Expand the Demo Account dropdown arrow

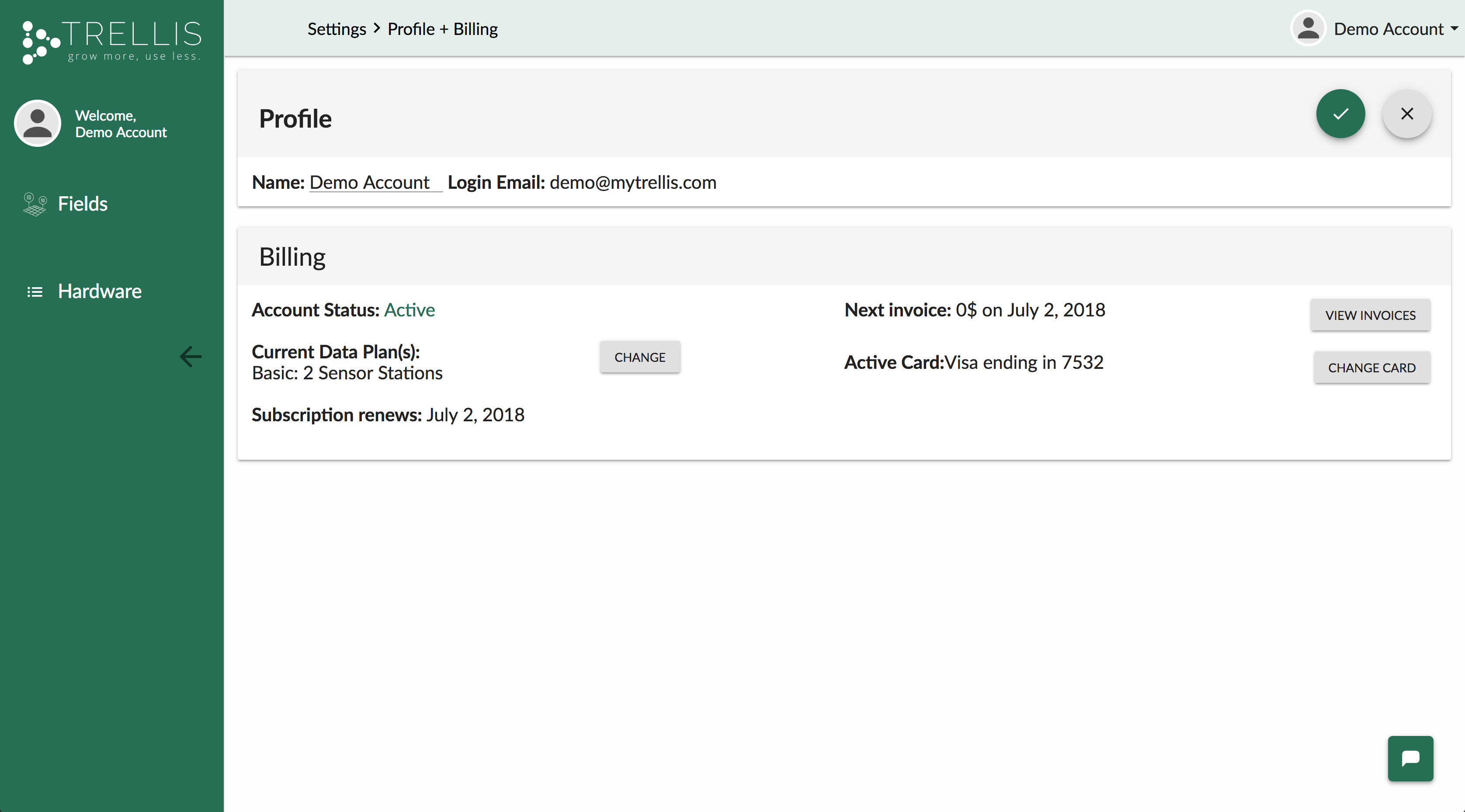point(1454,28)
